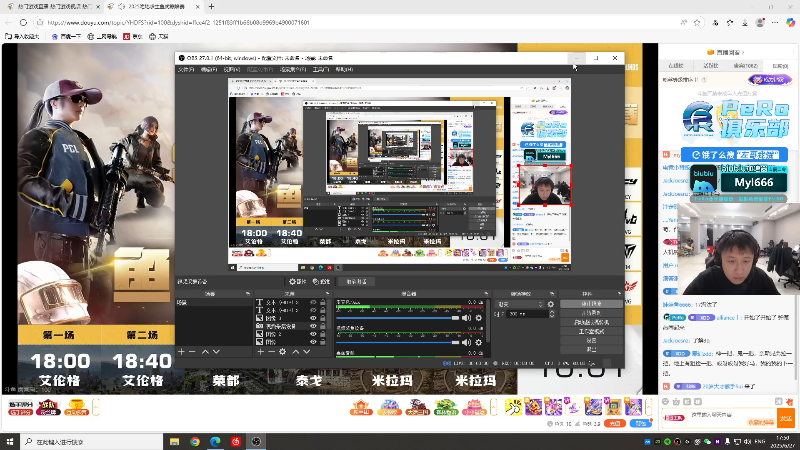This screenshot has width=800, height=450.
Task: Hide the last 图像 source with eye icon
Action: tap(313, 342)
